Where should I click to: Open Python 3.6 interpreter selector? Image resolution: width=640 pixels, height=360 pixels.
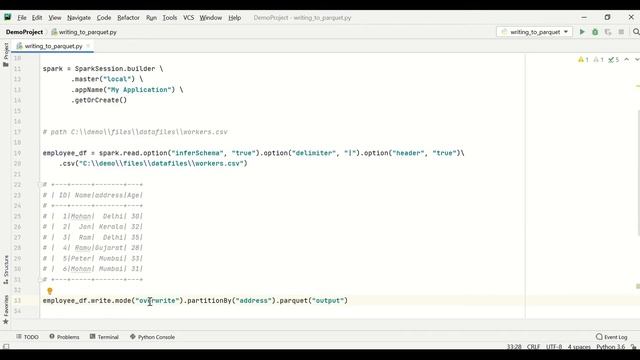[x=611, y=347]
